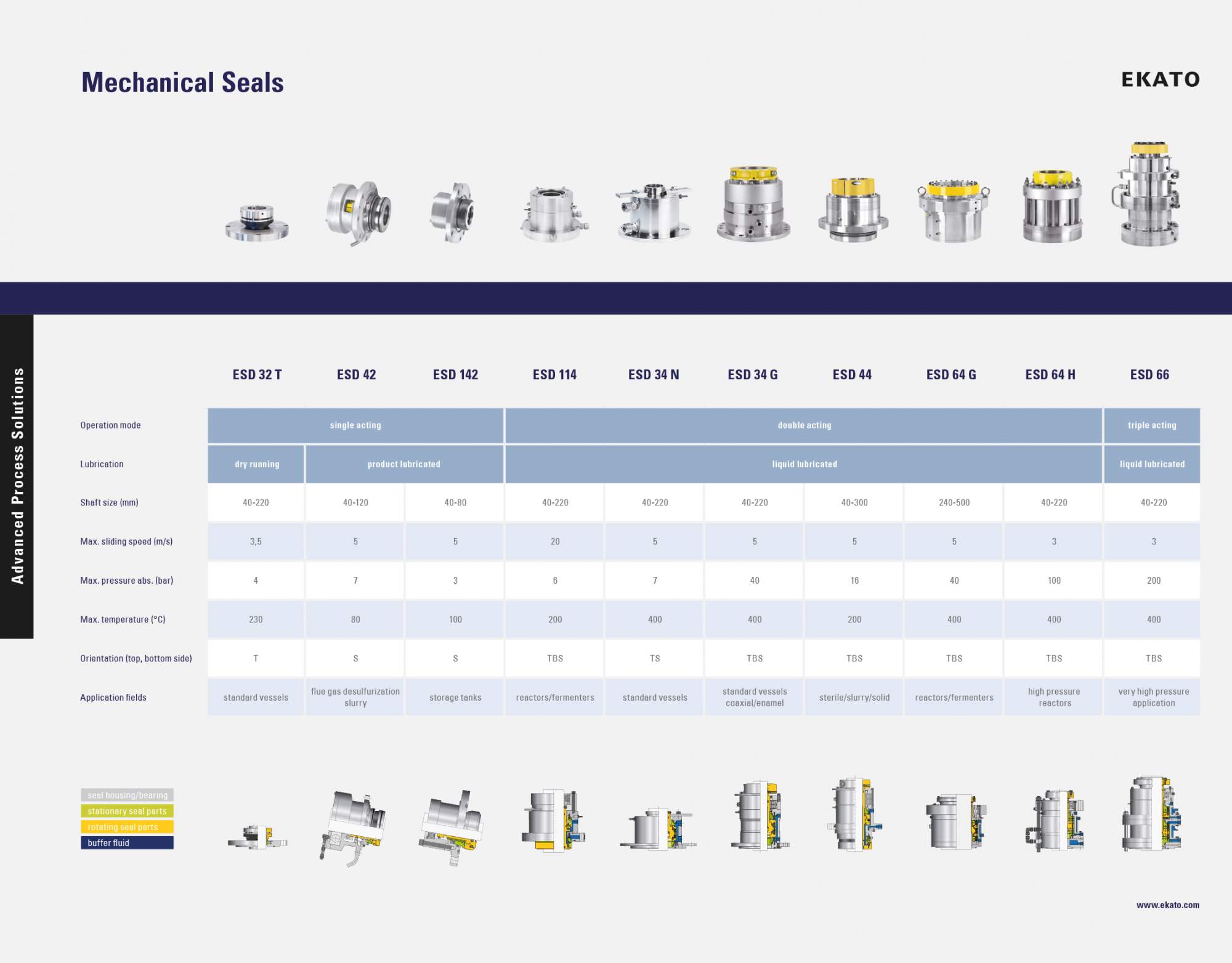
Task: Click the double acting operation mode cell
Action: click(804, 425)
